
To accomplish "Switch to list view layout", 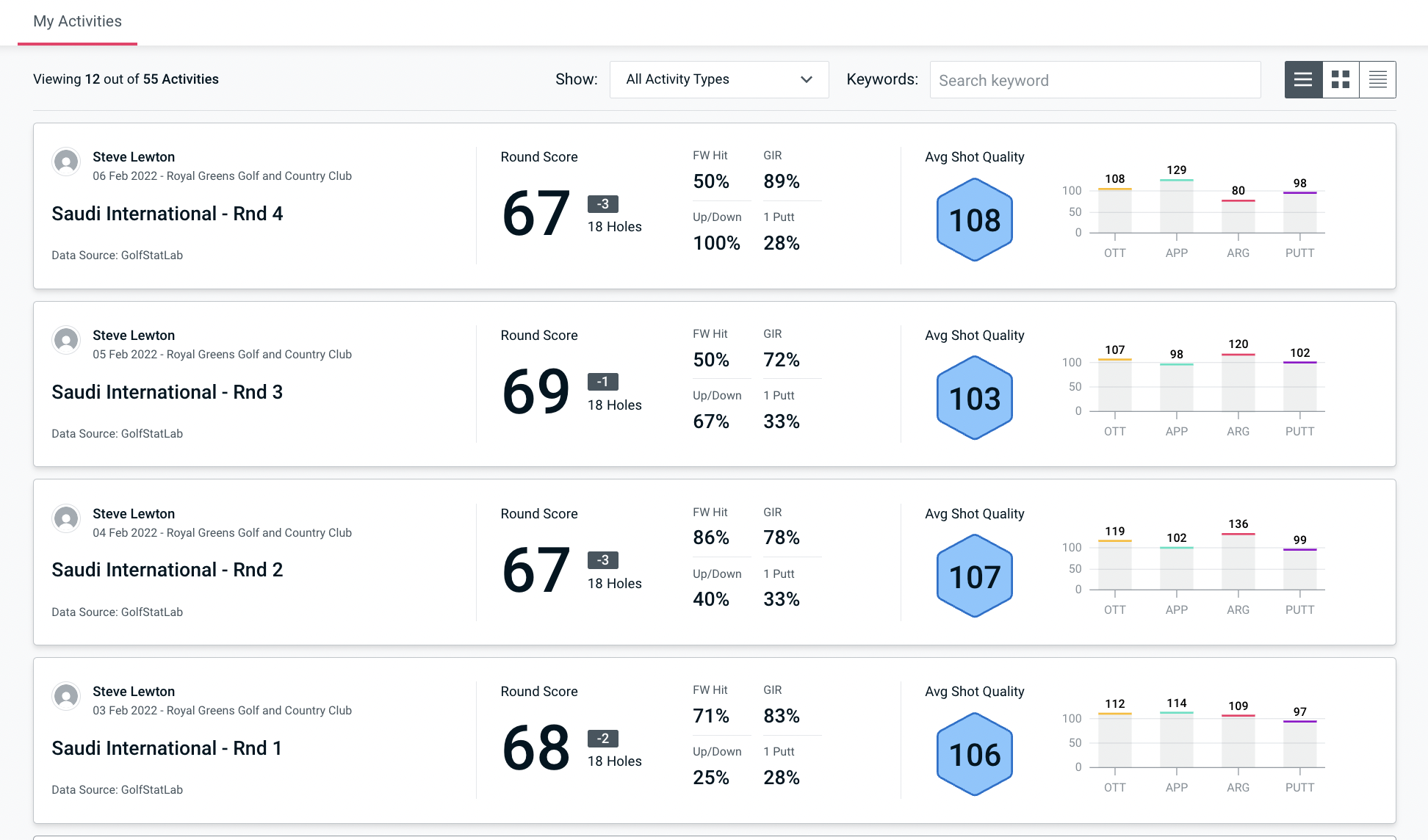I will [1303, 79].
